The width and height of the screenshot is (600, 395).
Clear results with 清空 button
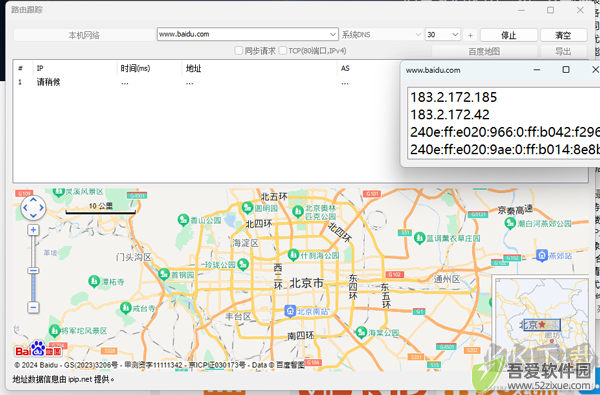pos(563,35)
